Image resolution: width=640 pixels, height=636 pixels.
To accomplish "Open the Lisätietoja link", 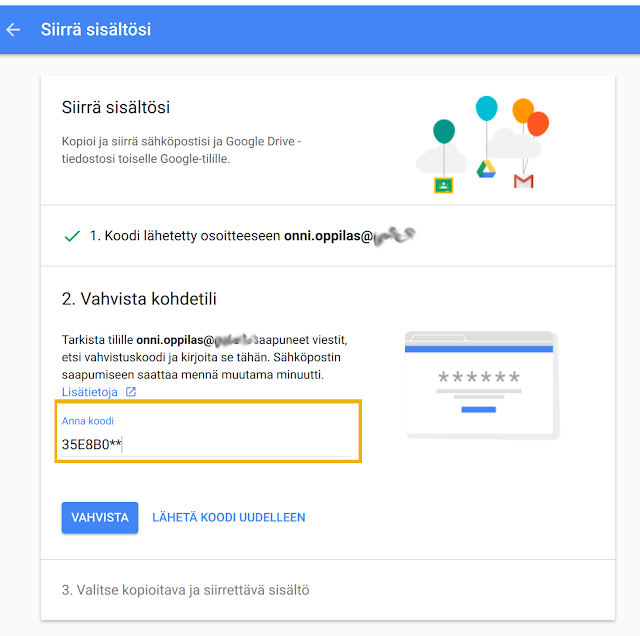I will (x=91, y=392).
